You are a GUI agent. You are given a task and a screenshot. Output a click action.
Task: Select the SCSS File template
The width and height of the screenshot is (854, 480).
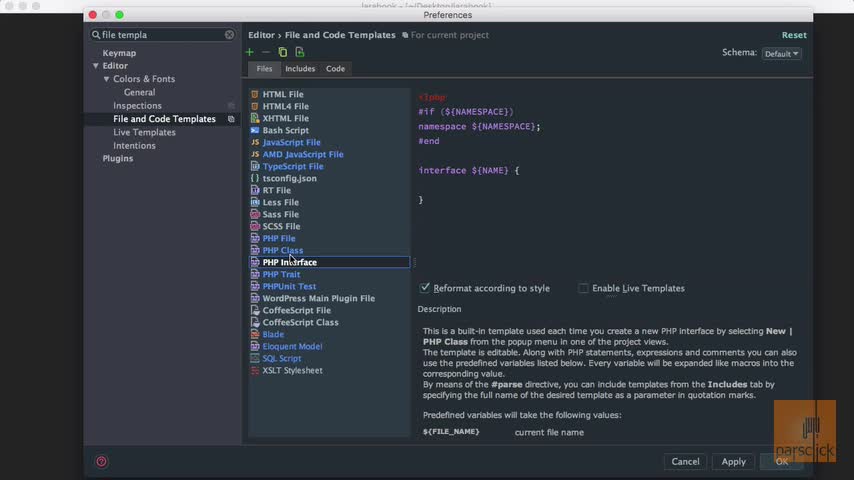tap(281, 226)
